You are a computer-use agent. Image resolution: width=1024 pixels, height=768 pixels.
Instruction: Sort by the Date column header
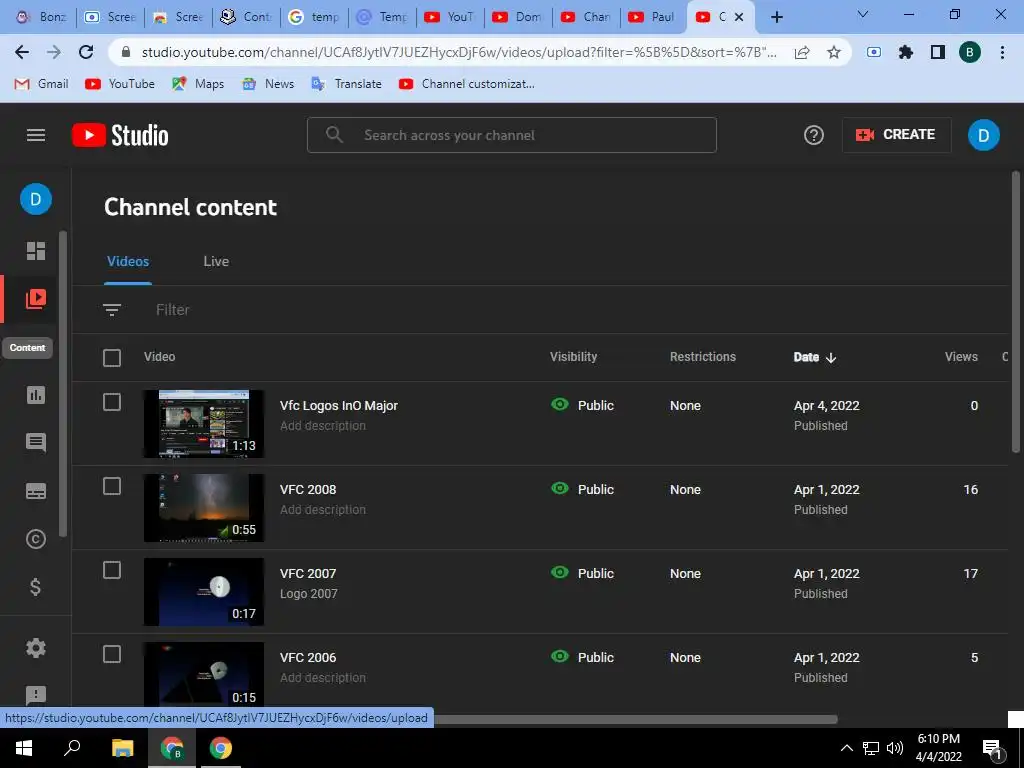click(814, 357)
